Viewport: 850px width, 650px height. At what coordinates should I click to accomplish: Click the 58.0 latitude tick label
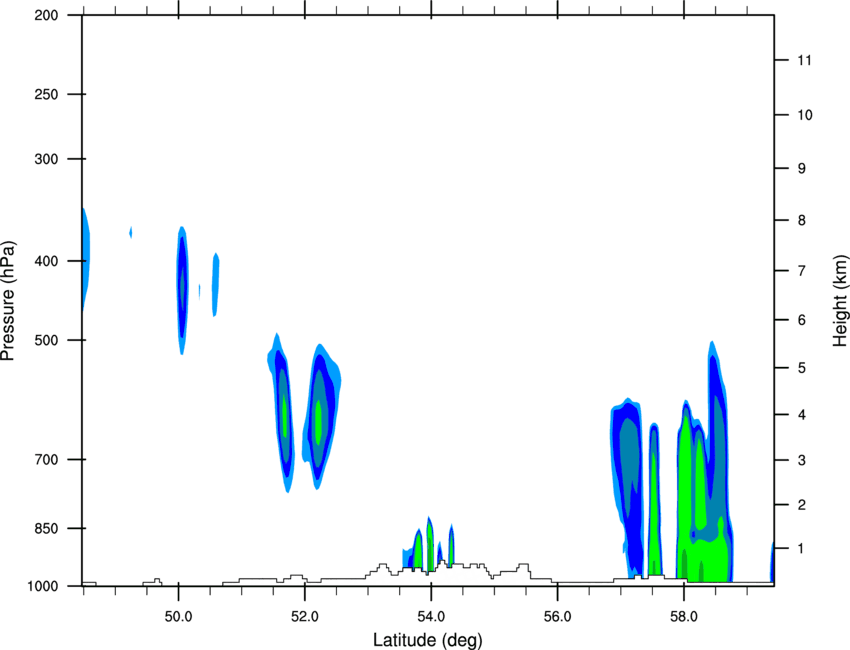coord(684,617)
